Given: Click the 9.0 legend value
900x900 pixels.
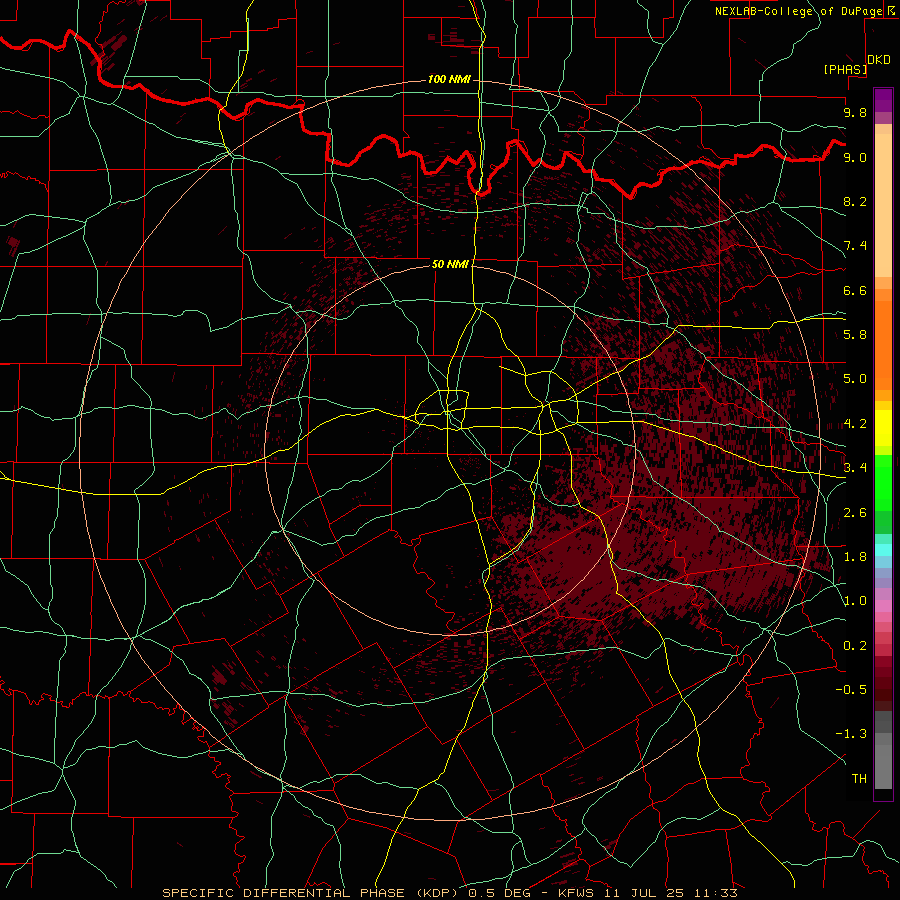Looking at the screenshot, I should [855, 157].
